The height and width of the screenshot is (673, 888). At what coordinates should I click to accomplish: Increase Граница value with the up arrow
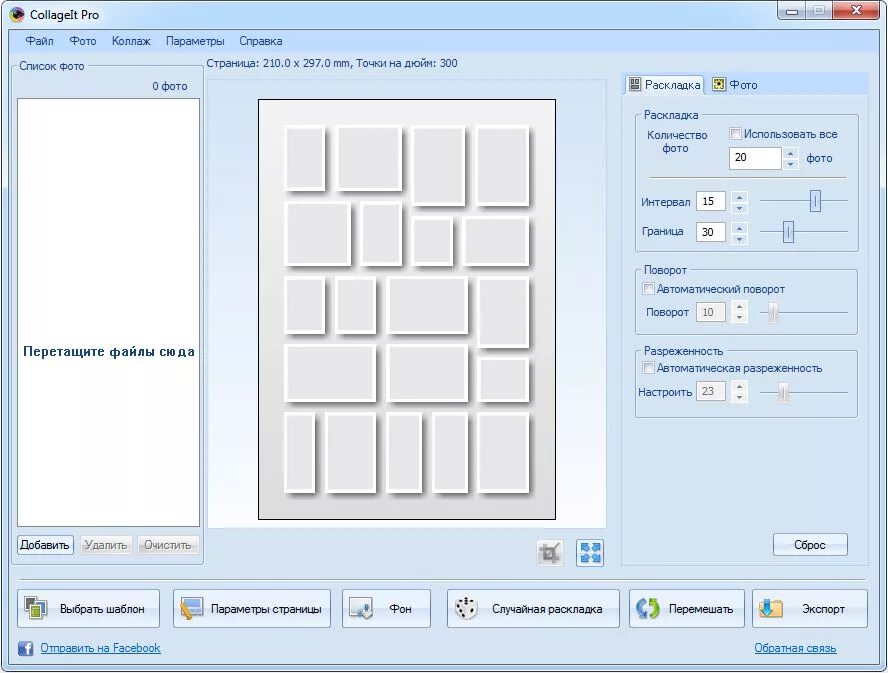point(740,227)
